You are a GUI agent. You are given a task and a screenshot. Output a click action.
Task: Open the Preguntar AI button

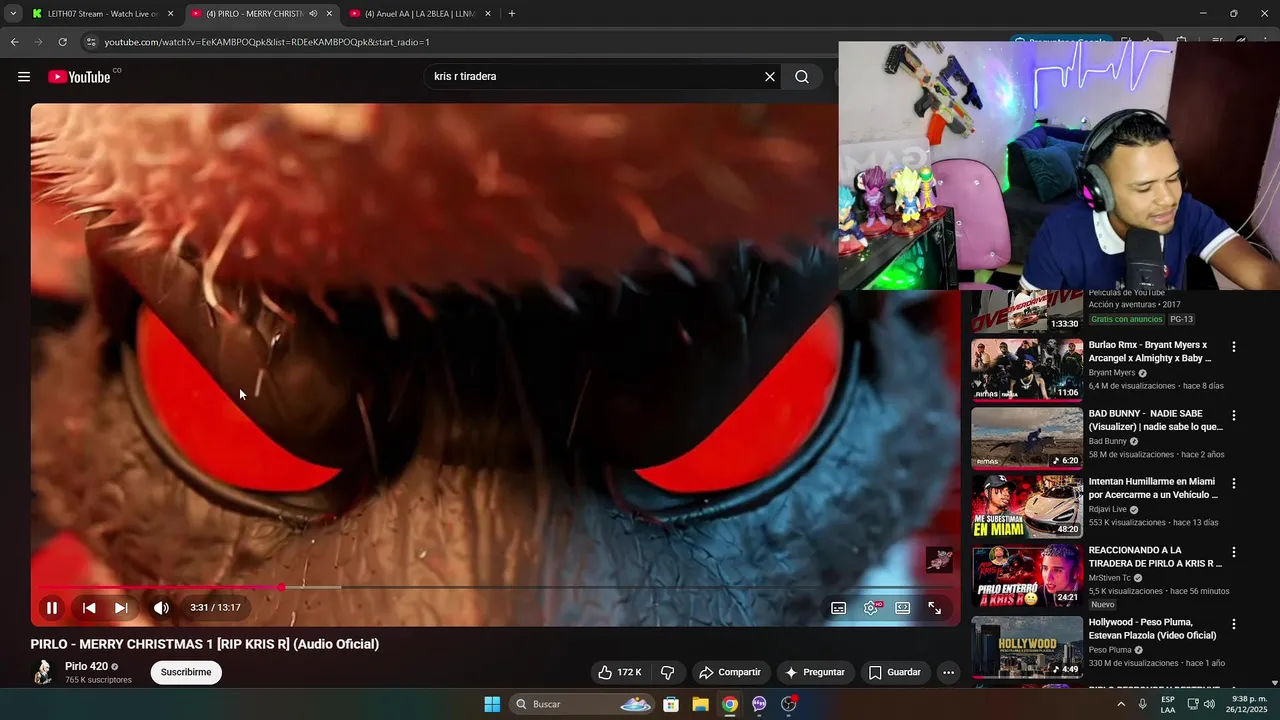pyautogui.click(x=816, y=672)
